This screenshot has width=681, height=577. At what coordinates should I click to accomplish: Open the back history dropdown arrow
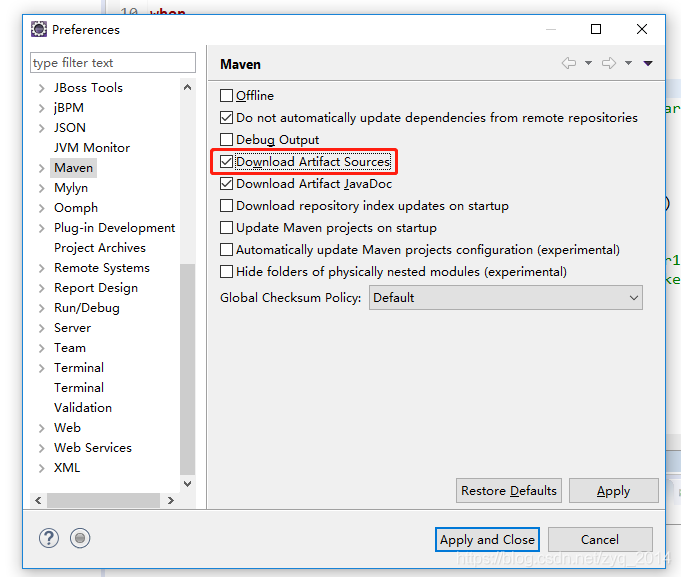click(x=588, y=63)
